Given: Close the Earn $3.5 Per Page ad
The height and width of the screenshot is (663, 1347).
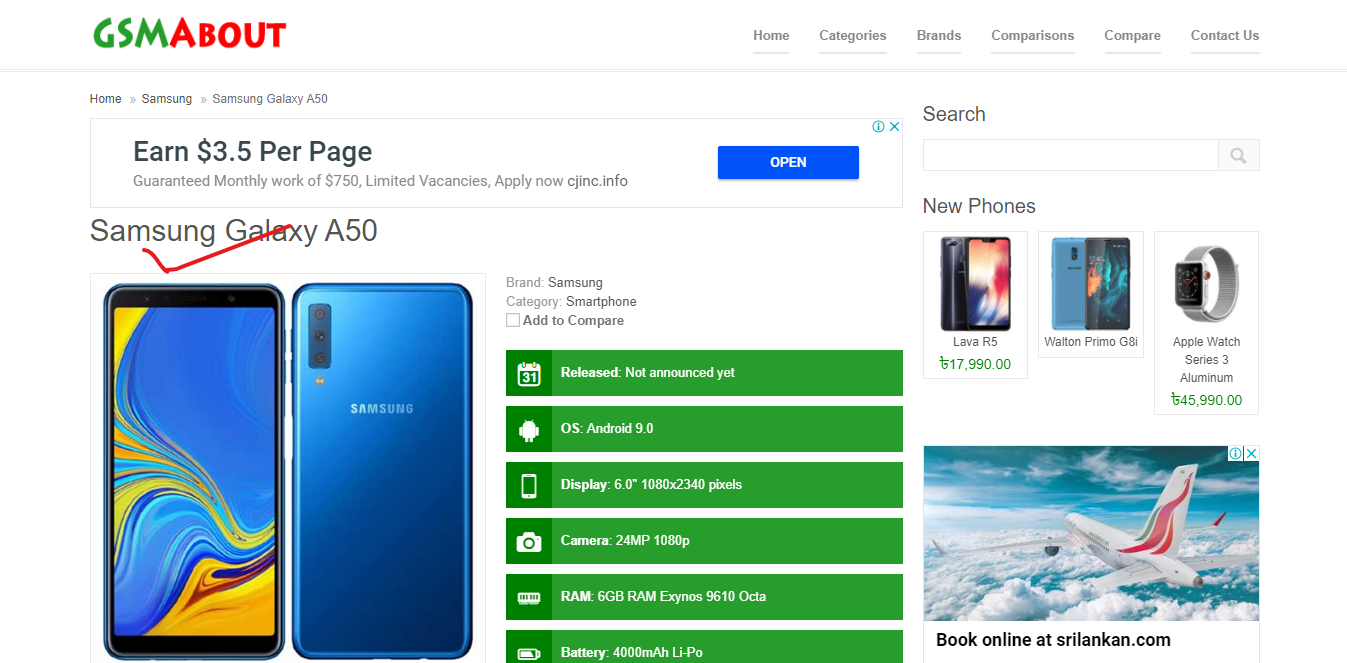Looking at the screenshot, I should point(895,127).
